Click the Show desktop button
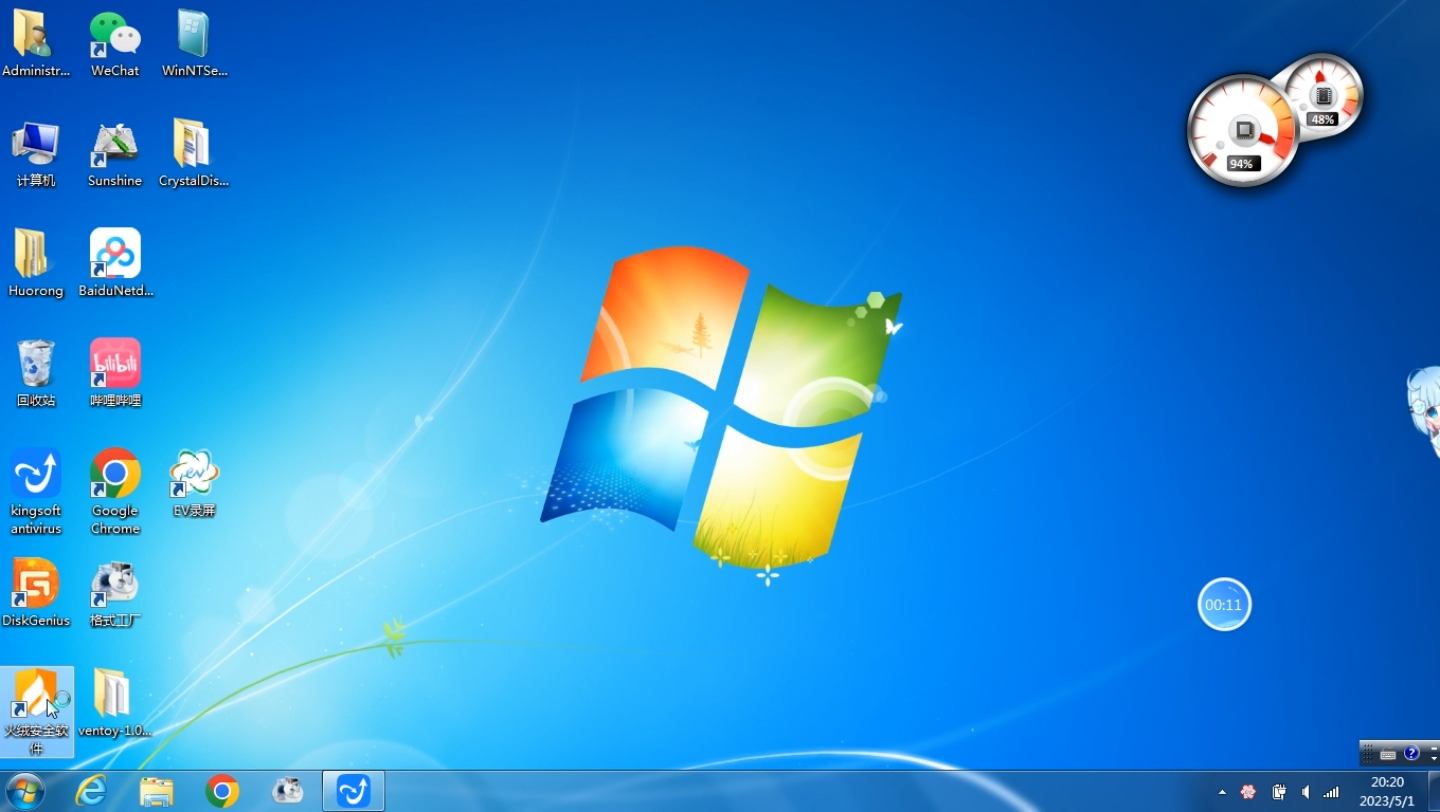The height and width of the screenshot is (812, 1440). click(1433, 792)
